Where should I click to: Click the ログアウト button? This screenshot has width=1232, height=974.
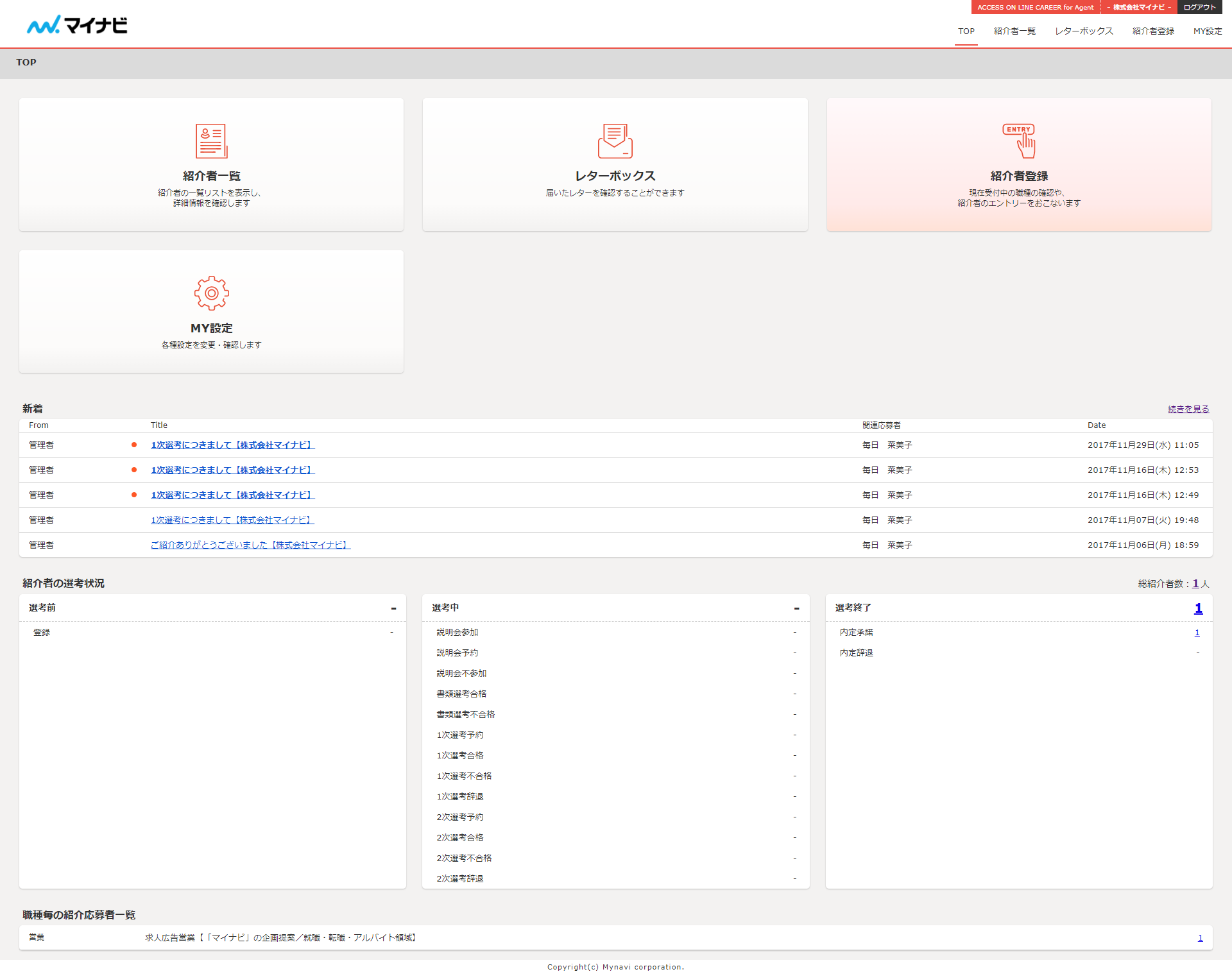[x=1199, y=7]
